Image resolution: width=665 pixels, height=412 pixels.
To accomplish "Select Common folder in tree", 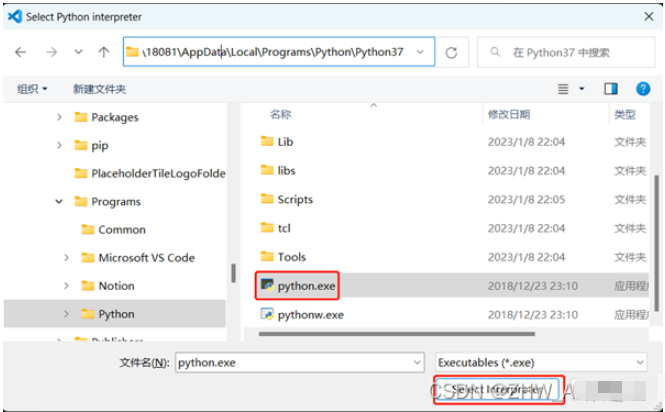I will 113,230.
